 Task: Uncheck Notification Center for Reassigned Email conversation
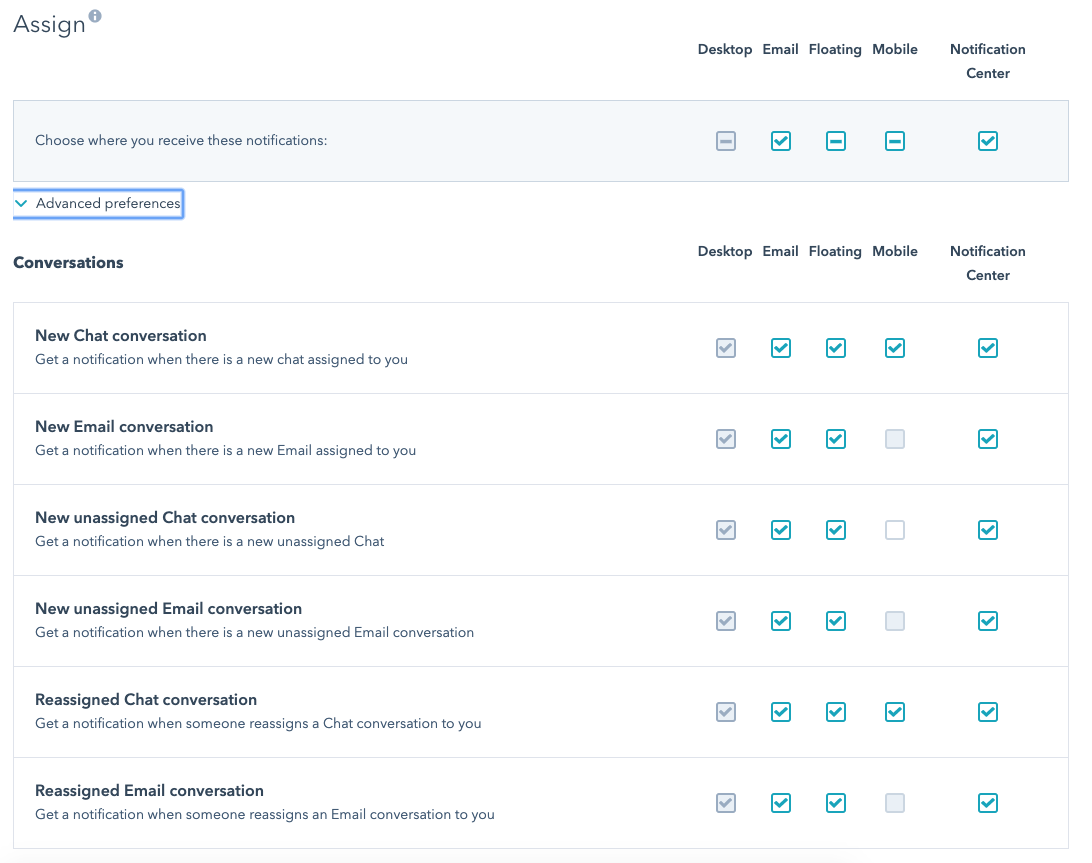pyautogui.click(x=988, y=803)
